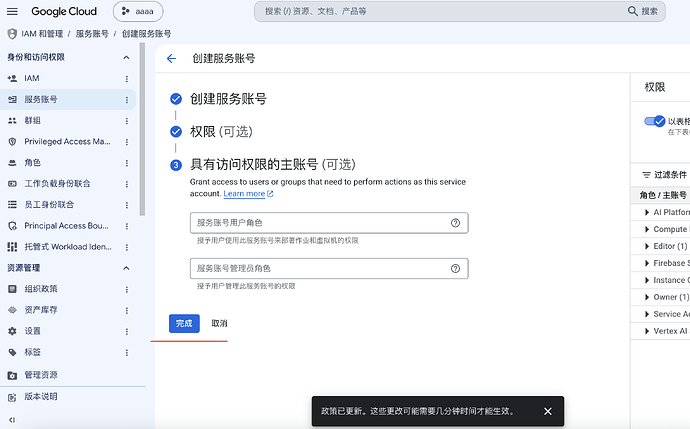690x429 pixels.
Task: Expand the AI Platform role row
Action: pyautogui.click(x=647, y=213)
